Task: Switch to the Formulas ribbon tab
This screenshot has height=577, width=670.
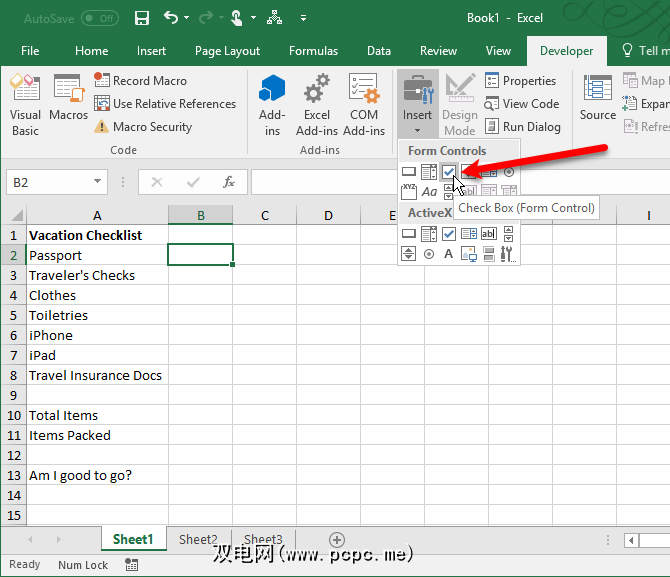Action: click(x=313, y=51)
